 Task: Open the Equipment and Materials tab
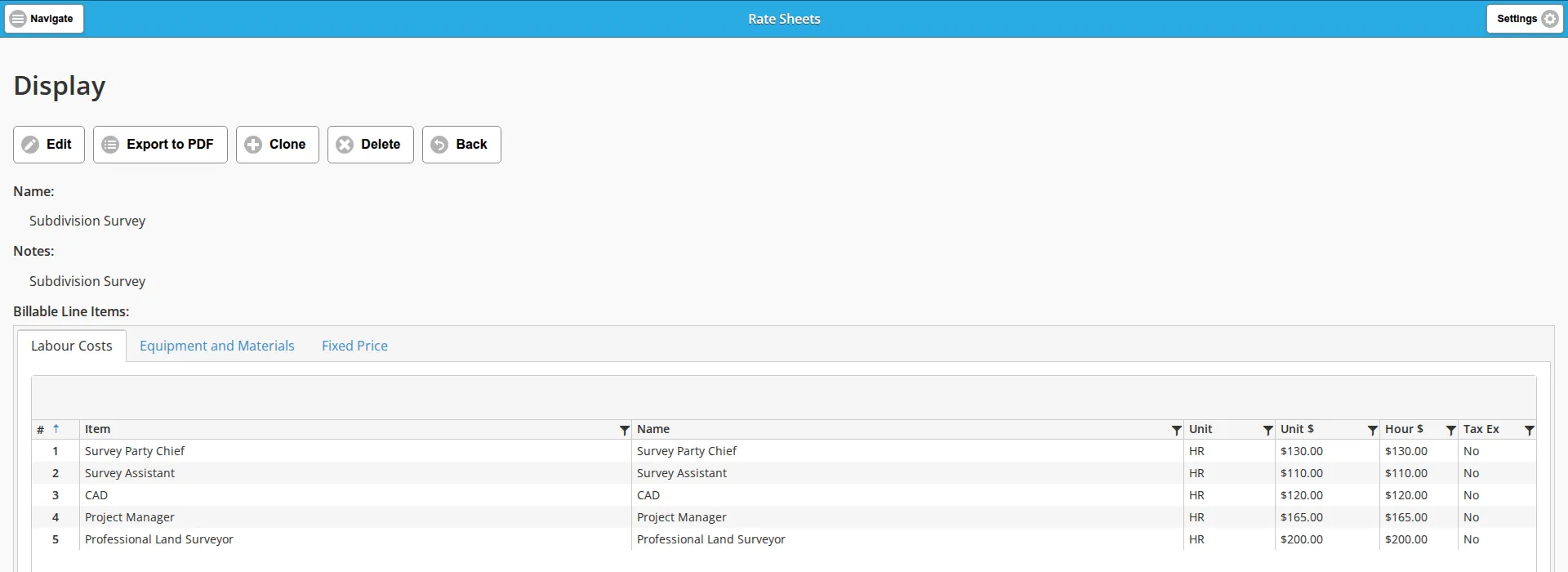tap(217, 346)
